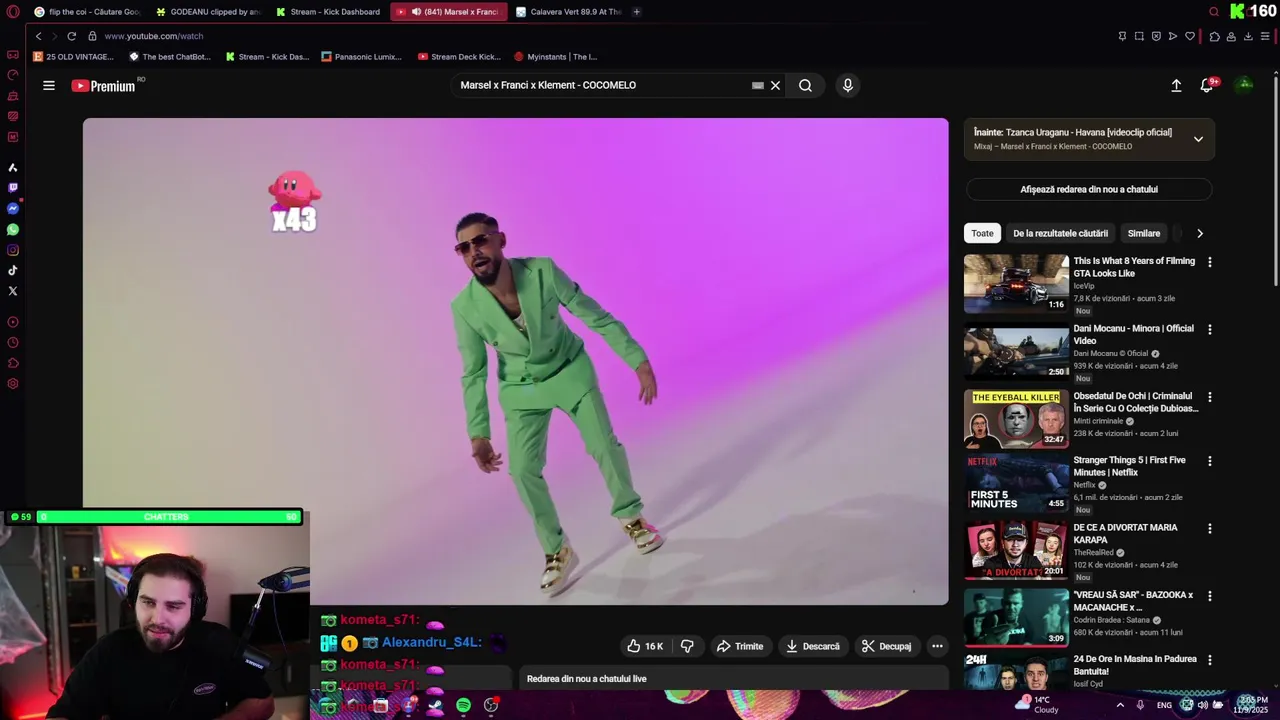The width and height of the screenshot is (1280, 720).
Task: Switch to flip the coi Google search tab
Action: [x=86, y=12]
